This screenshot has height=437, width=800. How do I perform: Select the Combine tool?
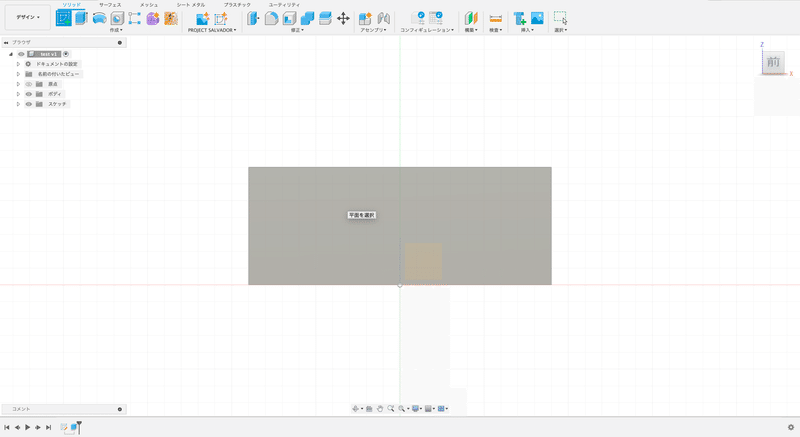307,18
